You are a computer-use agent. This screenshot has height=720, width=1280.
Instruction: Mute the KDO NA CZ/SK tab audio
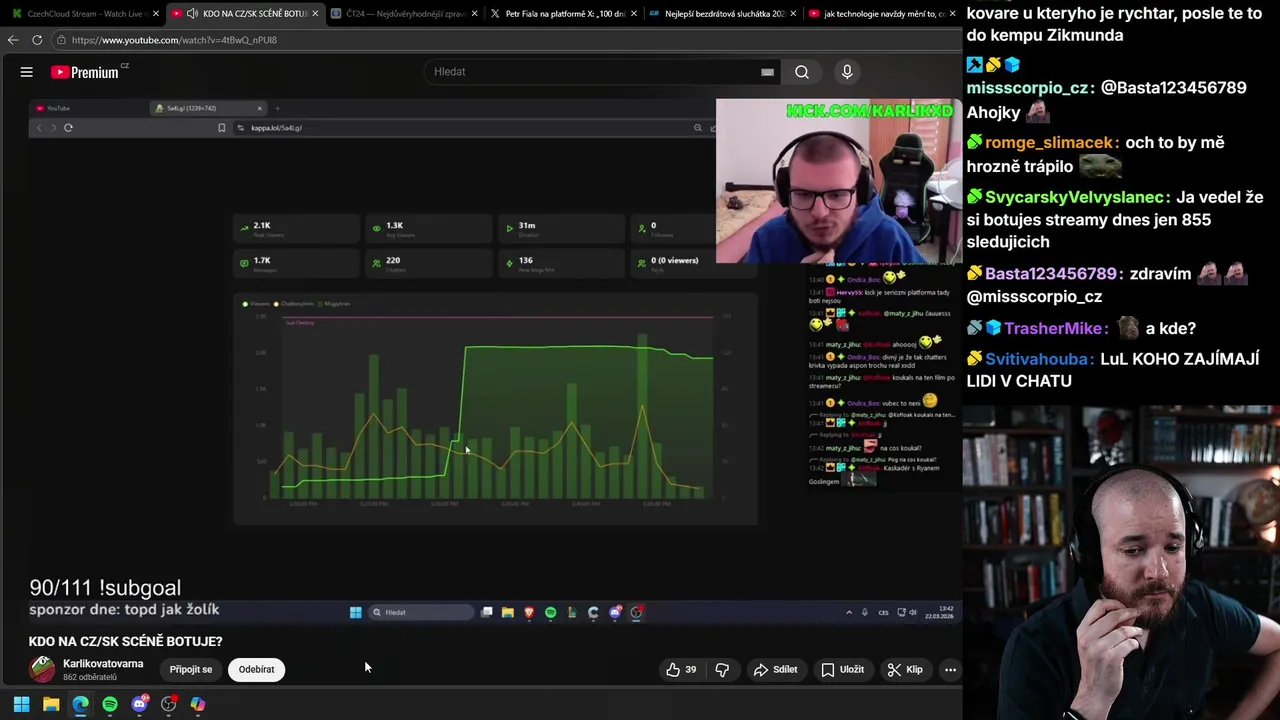192,14
